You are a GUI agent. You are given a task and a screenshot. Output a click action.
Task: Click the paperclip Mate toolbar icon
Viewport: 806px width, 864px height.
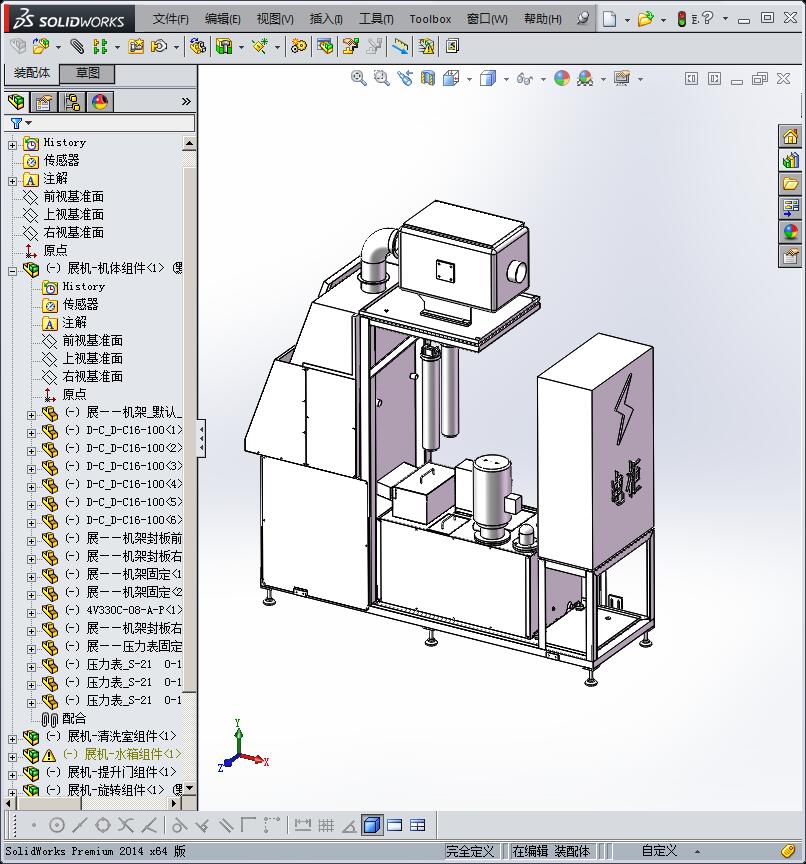pos(77,46)
